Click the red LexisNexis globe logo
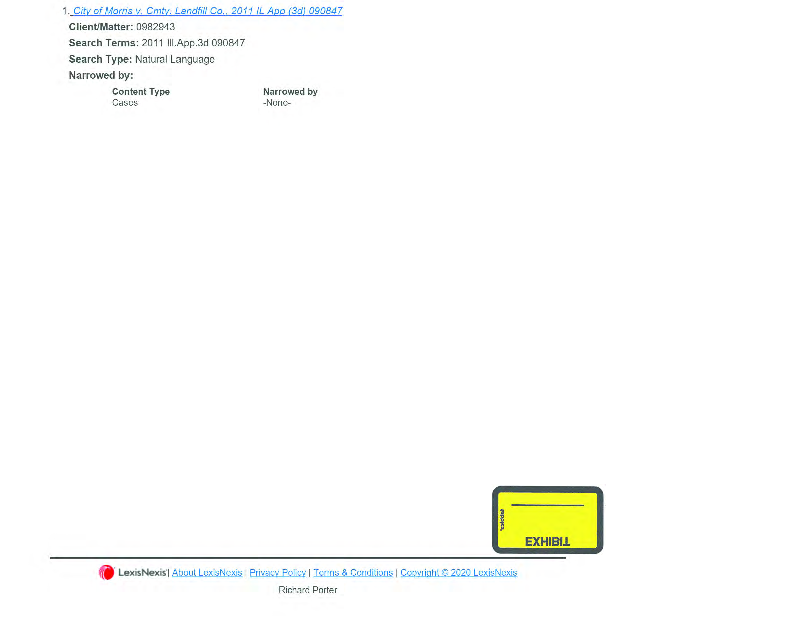This screenshot has height=618, width=800. pyautogui.click(x=106, y=573)
